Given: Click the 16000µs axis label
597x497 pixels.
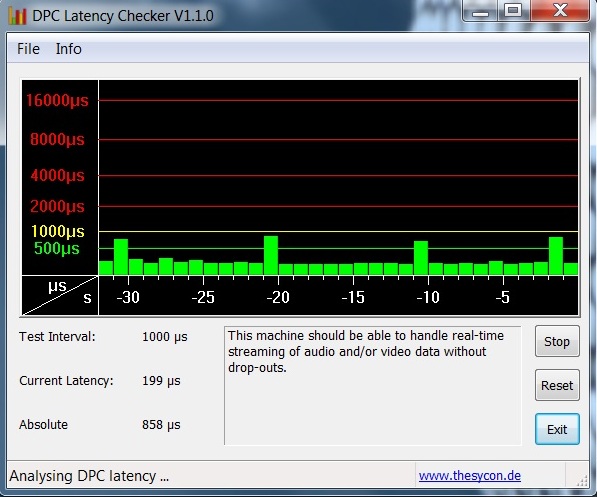Looking at the screenshot, I should [57, 101].
